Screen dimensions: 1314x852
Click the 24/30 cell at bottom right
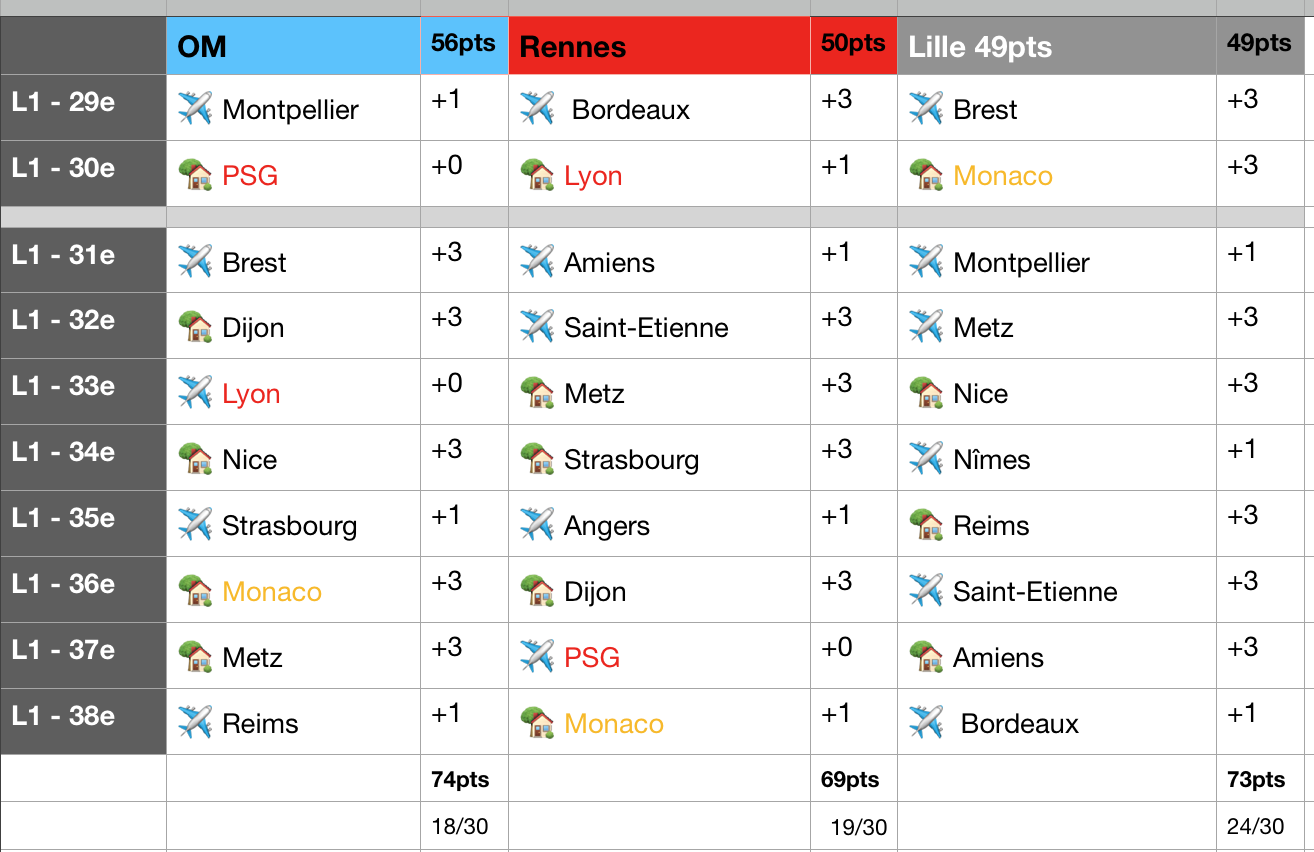[1265, 826]
